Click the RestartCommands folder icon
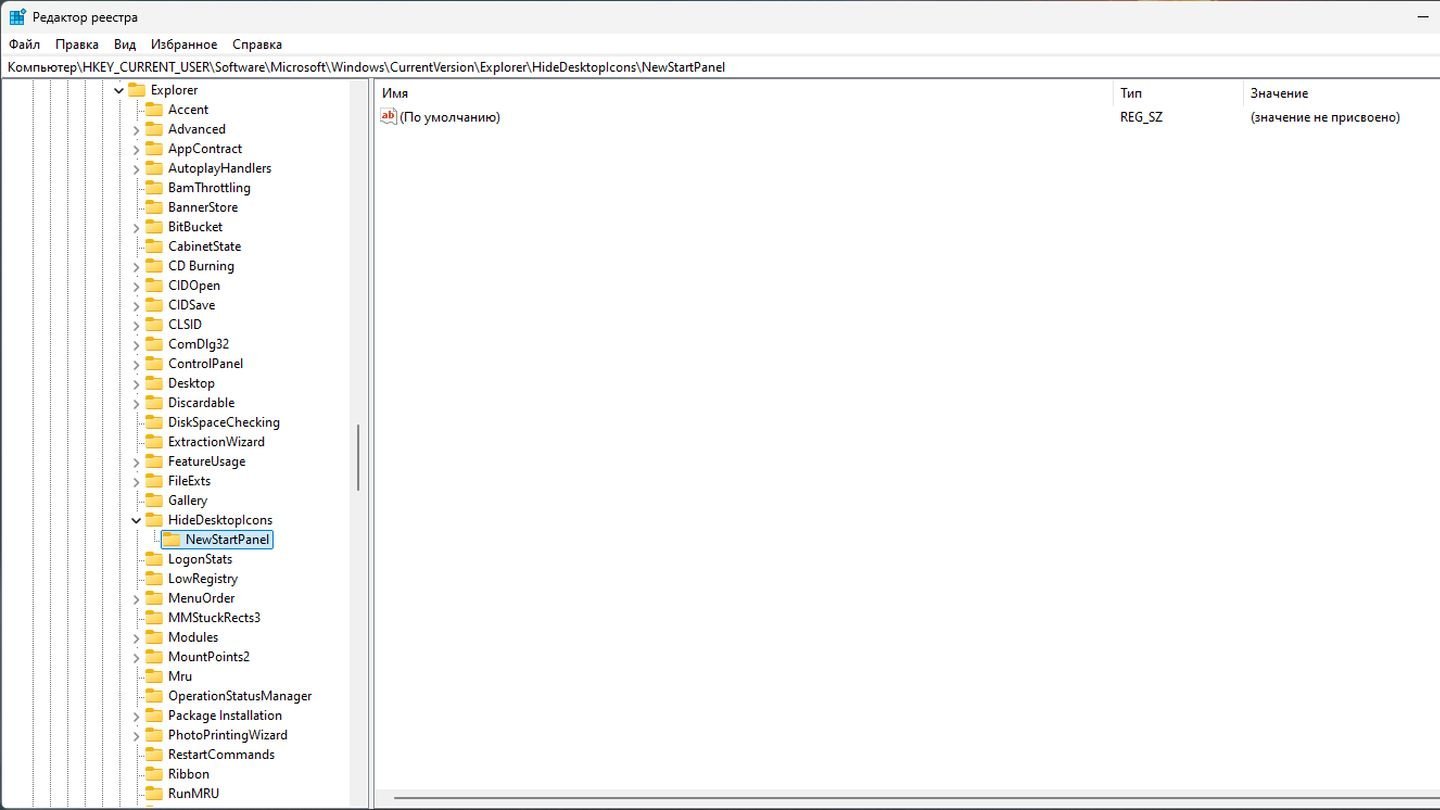The width and height of the screenshot is (1440, 810). click(153, 754)
